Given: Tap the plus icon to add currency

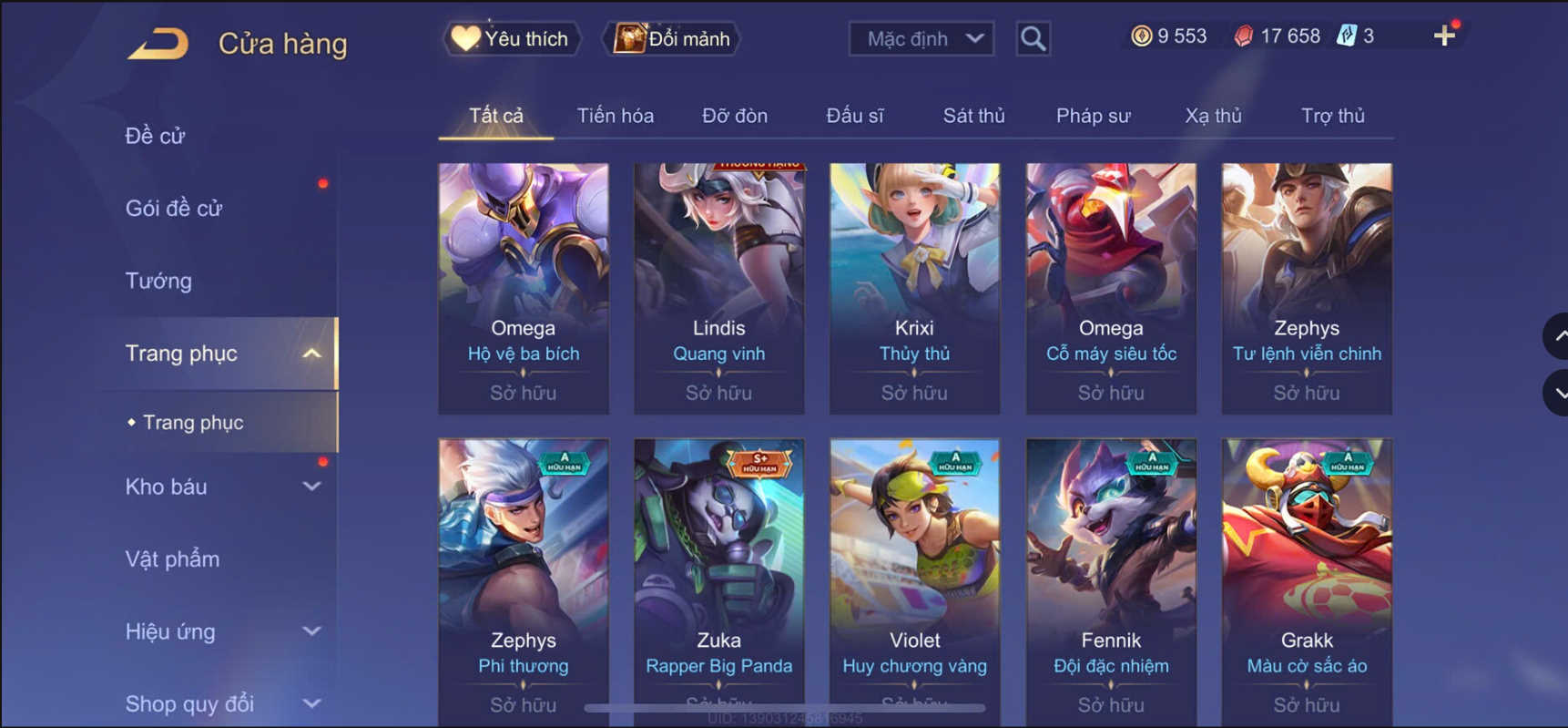Looking at the screenshot, I should [1444, 36].
